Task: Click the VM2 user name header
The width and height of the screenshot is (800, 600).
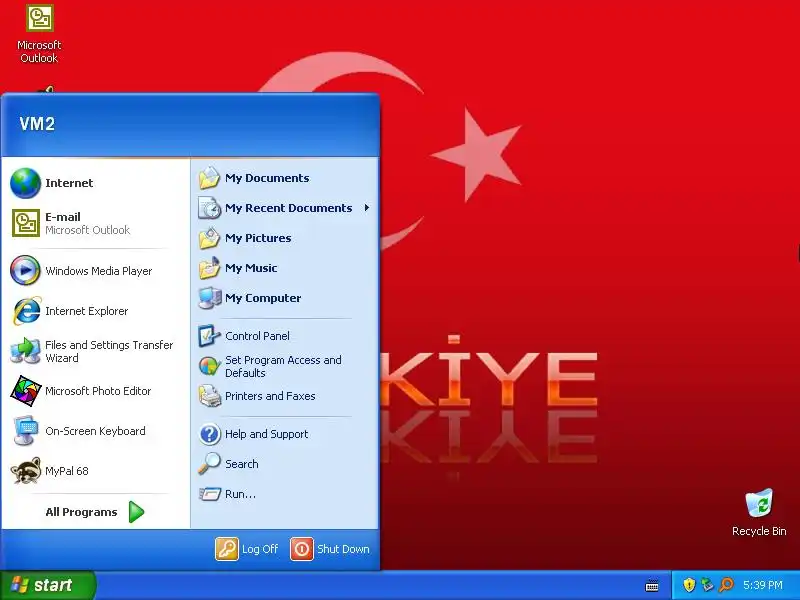Action: [37, 124]
